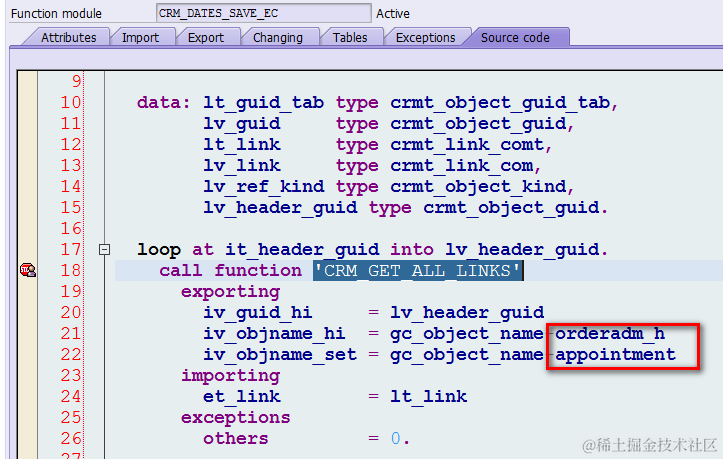The width and height of the screenshot is (723, 459).
Task: Select the Source code tab
Action: click(x=515, y=37)
